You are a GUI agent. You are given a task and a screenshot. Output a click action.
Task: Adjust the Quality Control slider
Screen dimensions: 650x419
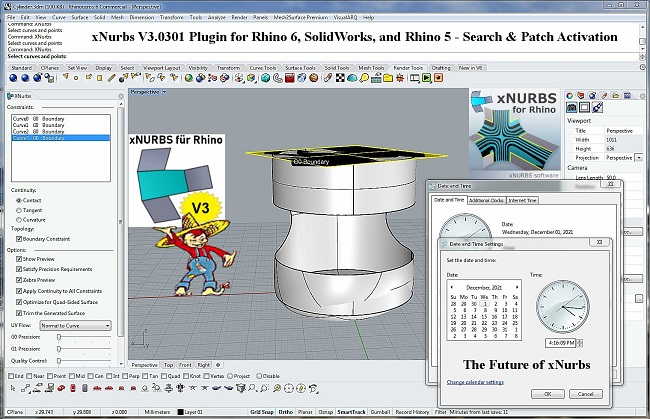59,361
